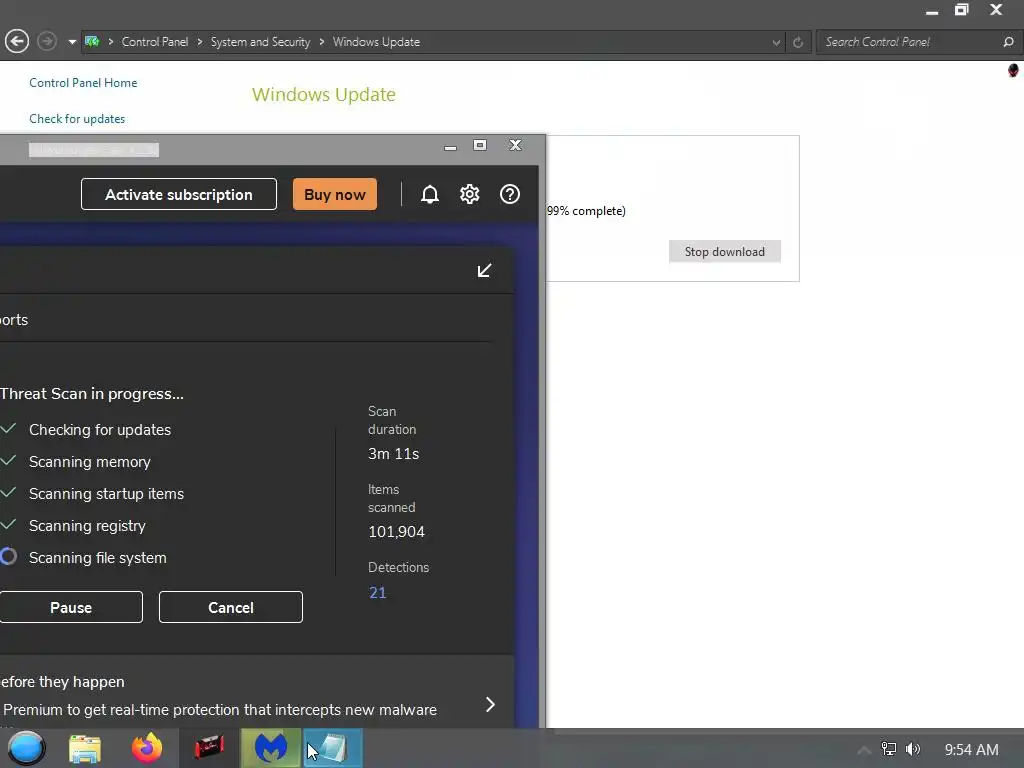Open Control Panel Home link
1024x768 pixels.
click(83, 83)
